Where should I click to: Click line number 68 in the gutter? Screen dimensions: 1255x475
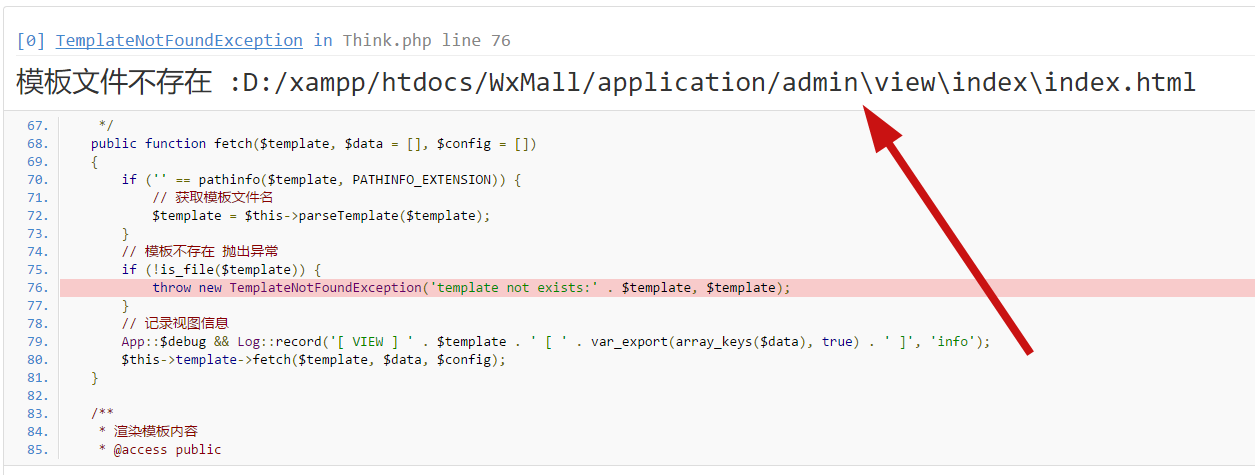coord(36,144)
